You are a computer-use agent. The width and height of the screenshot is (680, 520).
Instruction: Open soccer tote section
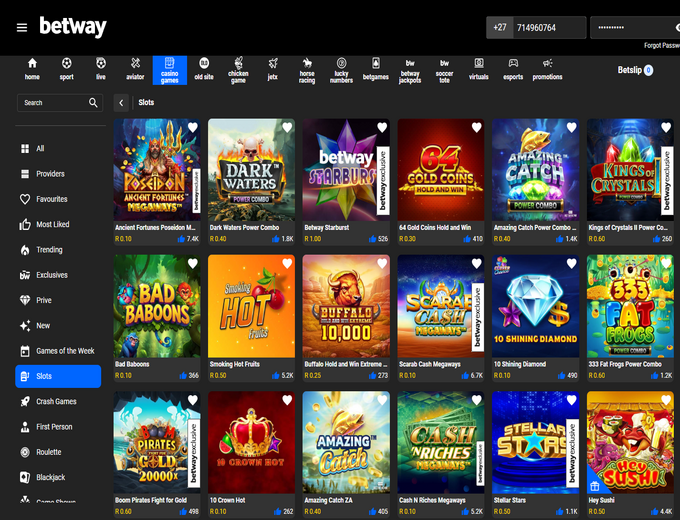[x=445, y=71]
